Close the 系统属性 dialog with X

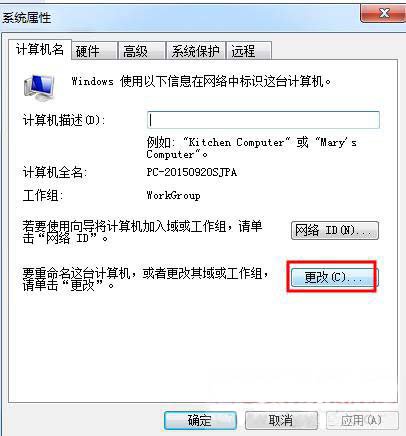[384, 14]
